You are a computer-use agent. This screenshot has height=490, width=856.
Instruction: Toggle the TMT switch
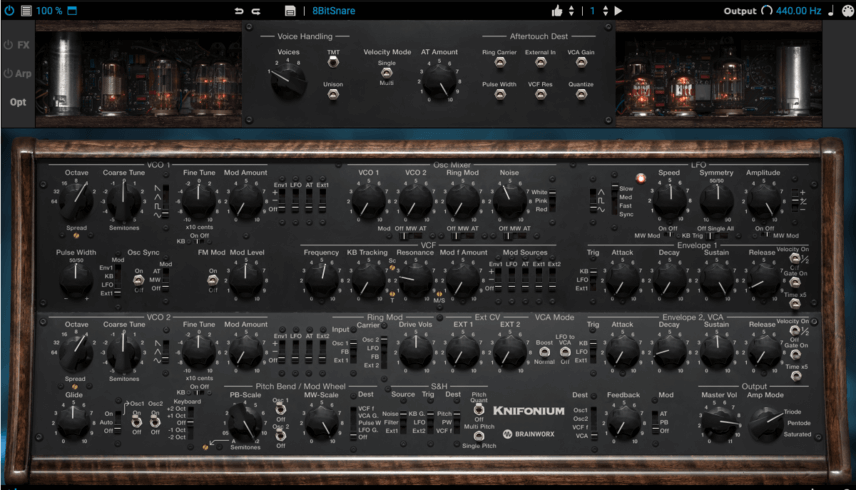pyautogui.click(x=332, y=62)
